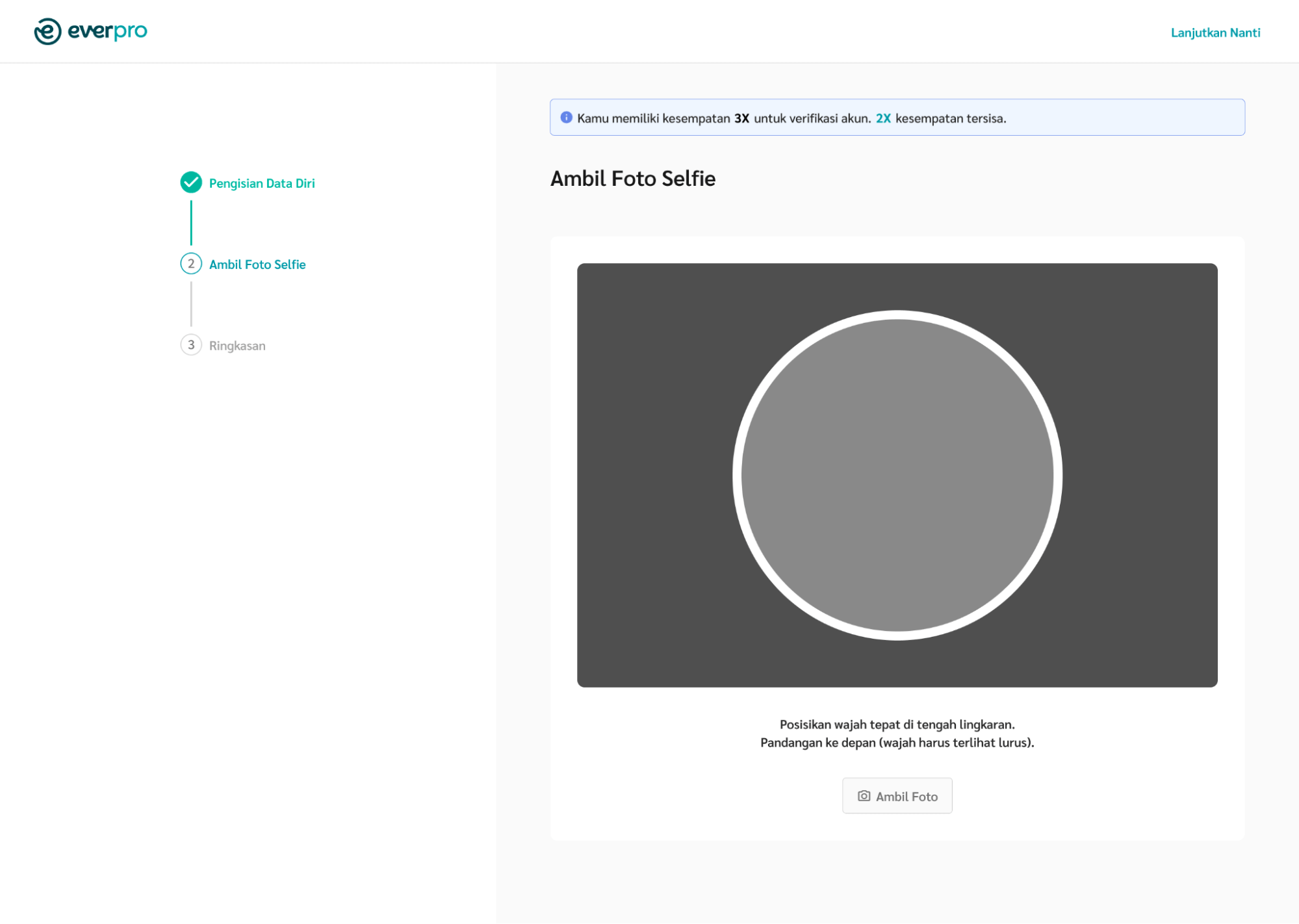Click the "Pandangan ke depan" instruction line
This screenshot has height=924, width=1299.
pyautogui.click(x=897, y=742)
